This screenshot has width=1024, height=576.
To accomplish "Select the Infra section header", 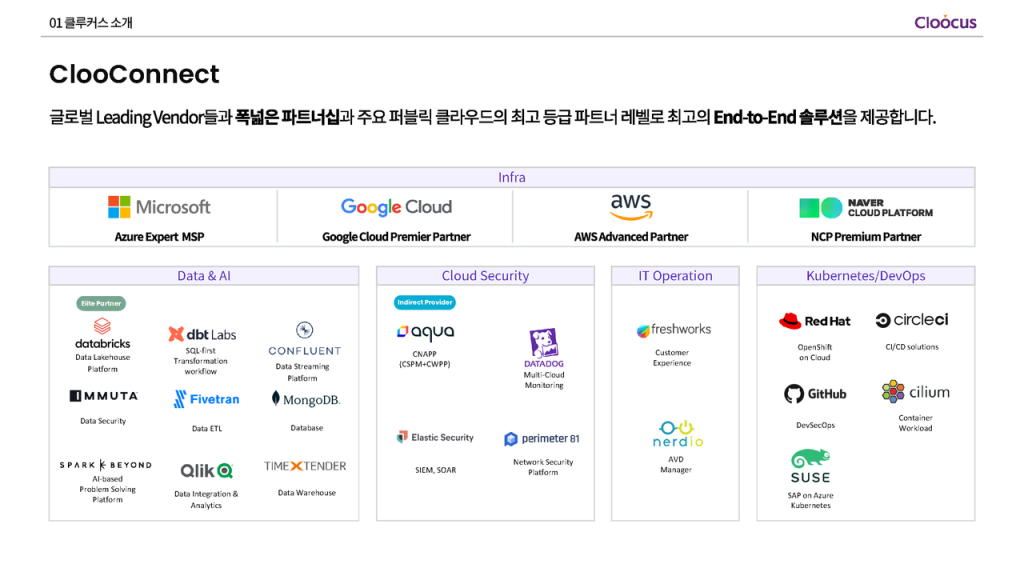I will point(512,177).
